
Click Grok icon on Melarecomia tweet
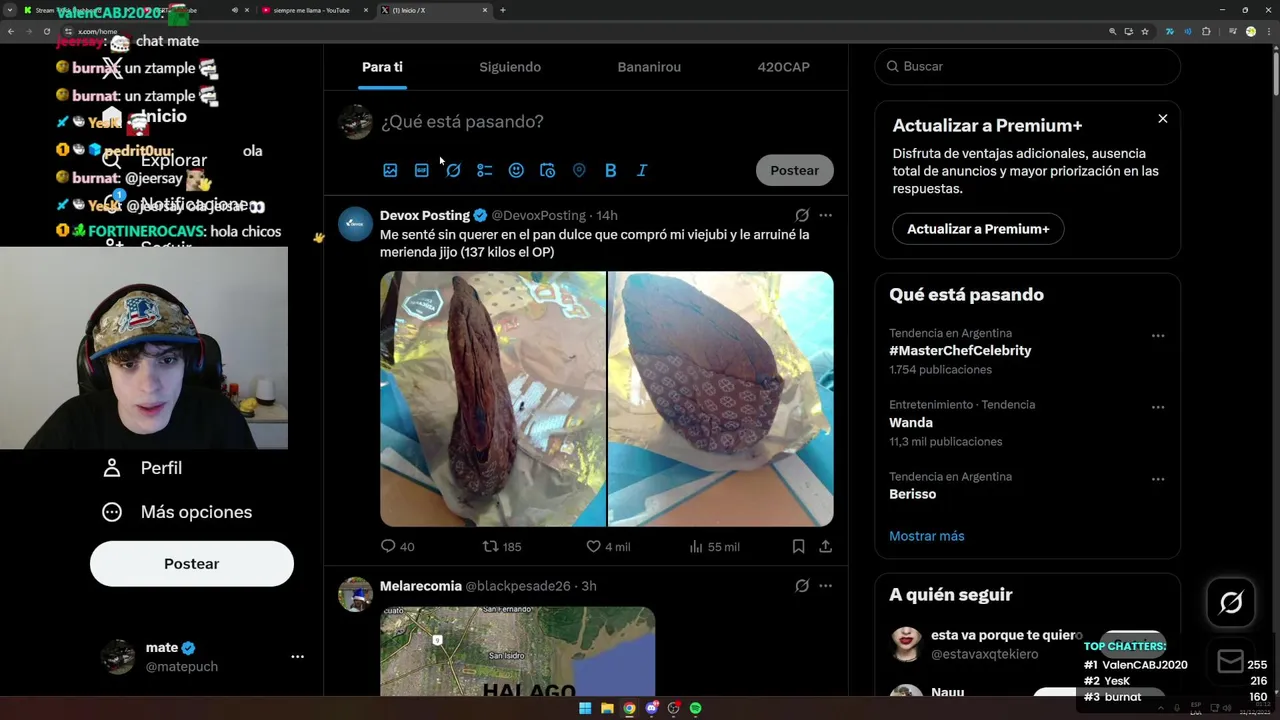pos(802,586)
